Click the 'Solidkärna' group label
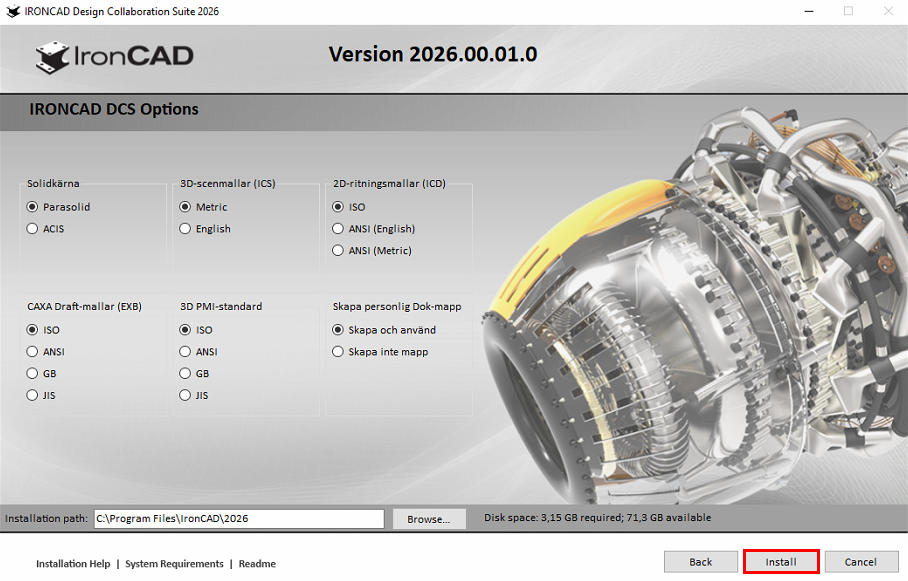The width and height of the screenshot is (908, 581). [53, 183]
